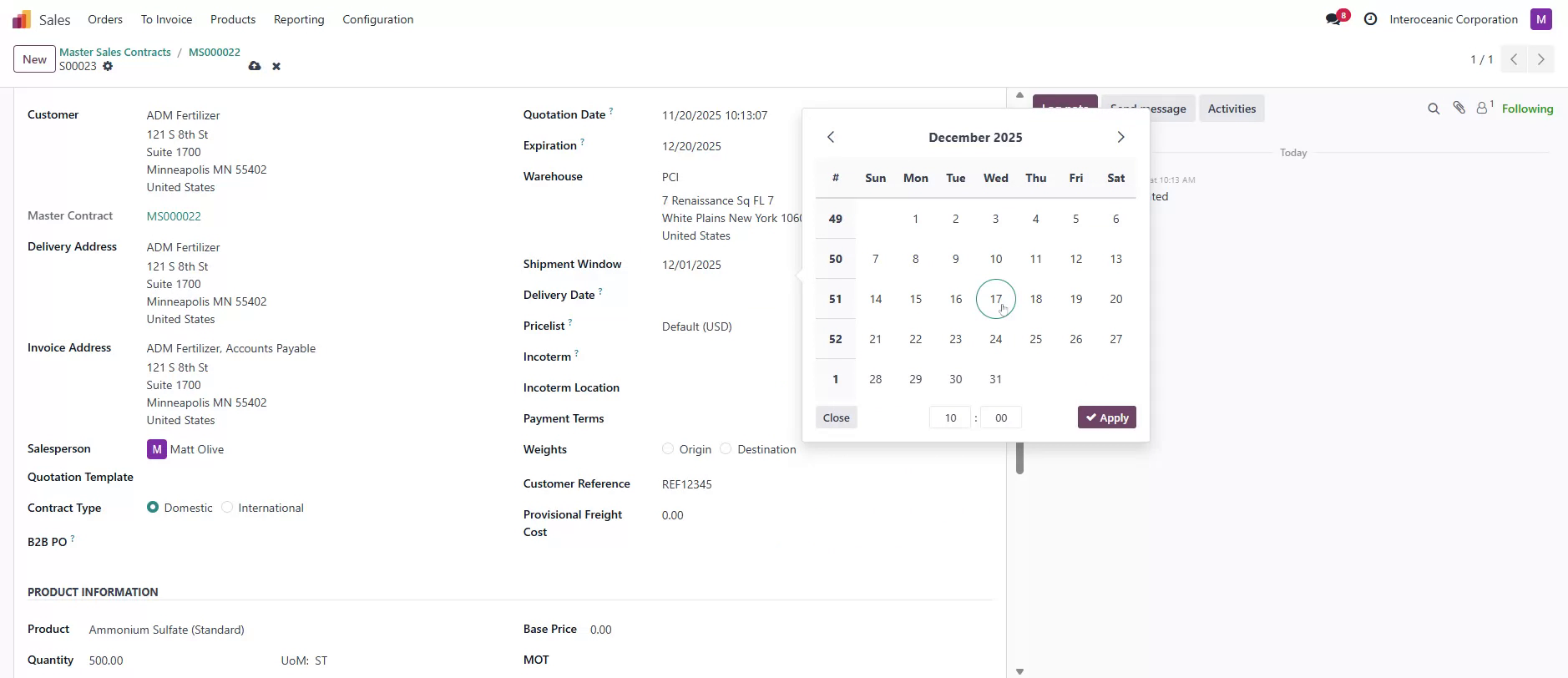Select December 24 in calendar

click(x=995, y=339)
